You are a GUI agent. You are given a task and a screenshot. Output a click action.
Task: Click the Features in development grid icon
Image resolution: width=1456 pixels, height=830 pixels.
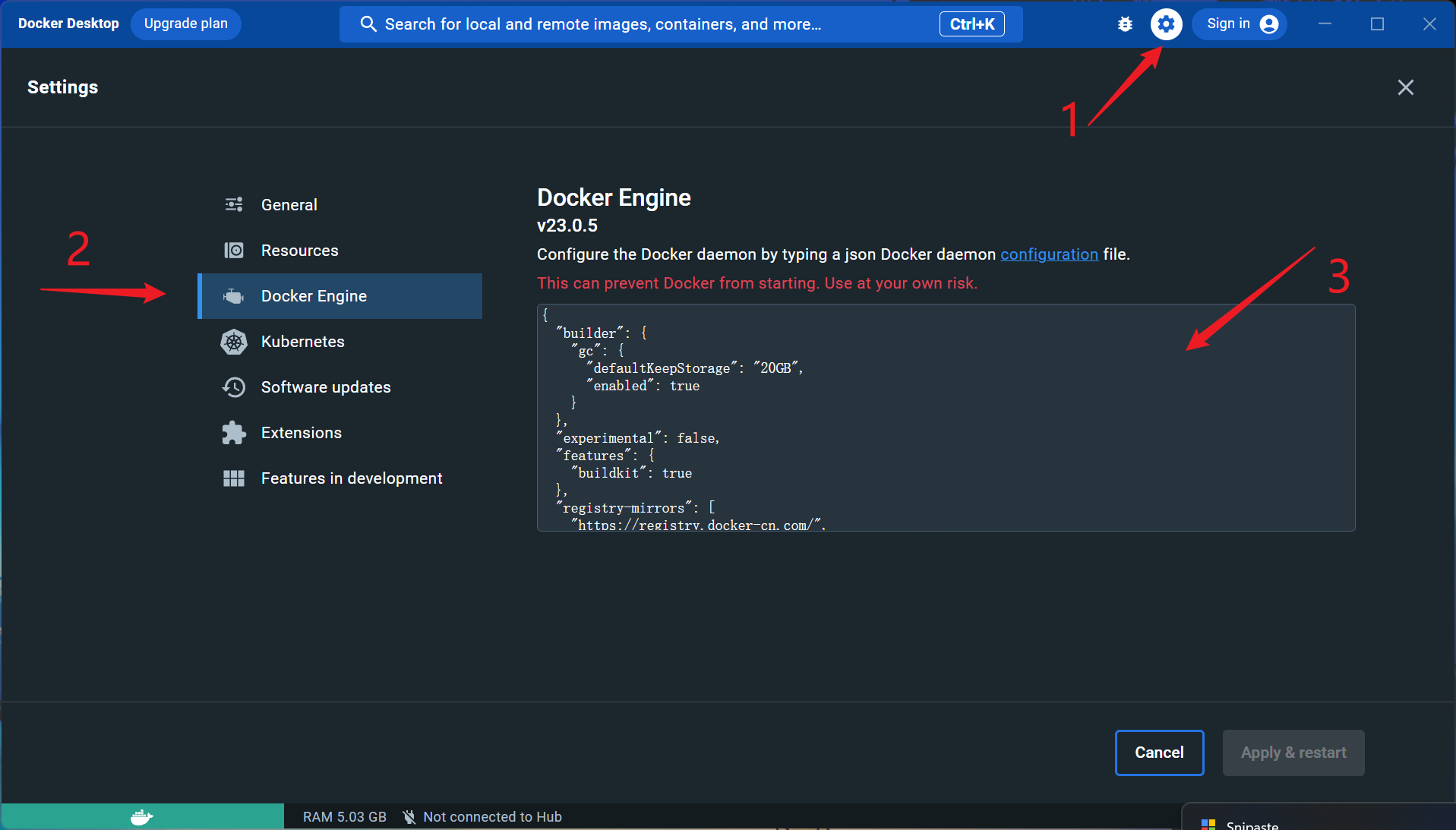tap(234, 478)
